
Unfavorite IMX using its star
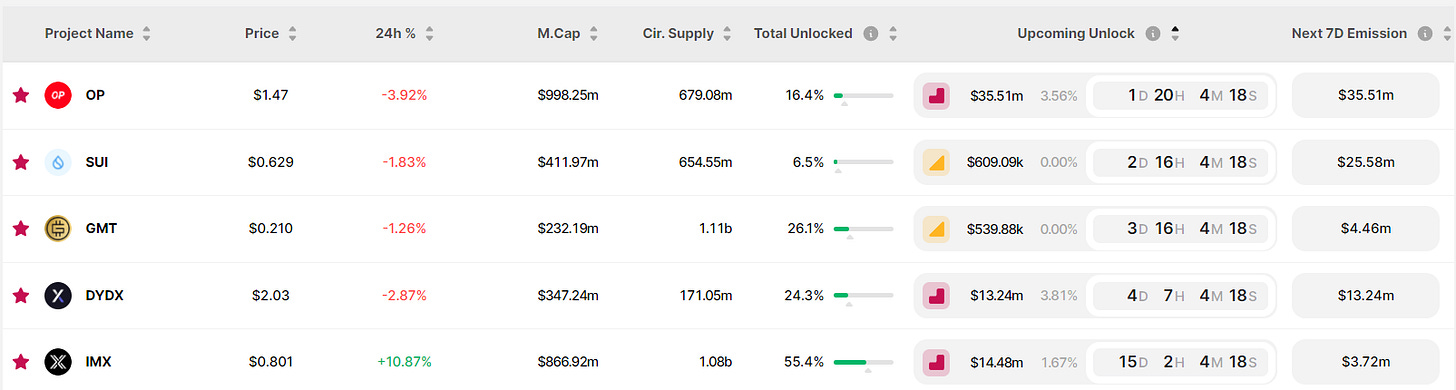[x=20, y=361]
